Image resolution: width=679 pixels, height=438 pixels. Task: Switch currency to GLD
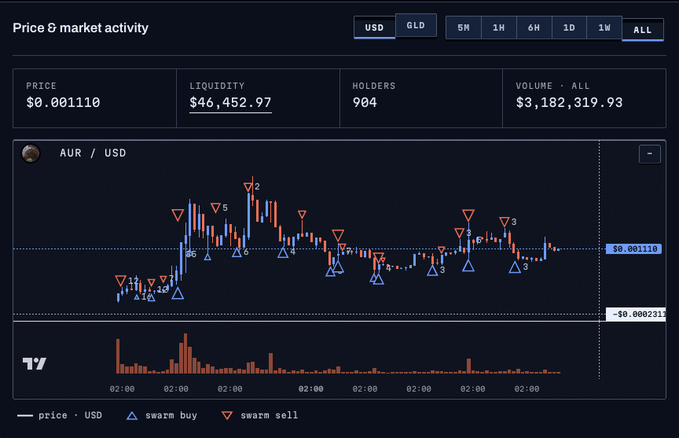point(416,26)
